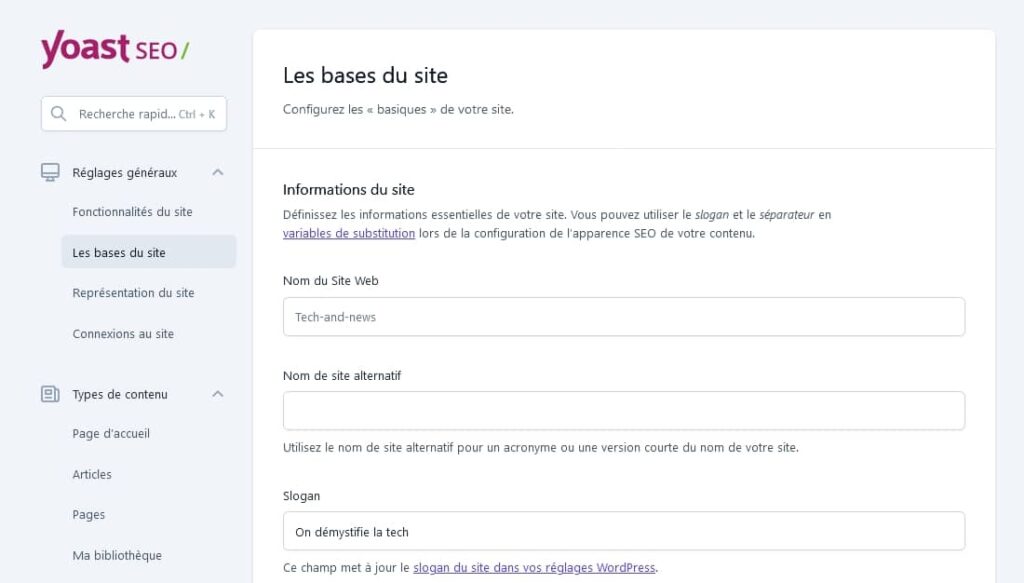Viewport: 1024px width, 583px height.
Task: Click the document icon beside Types de contenu
Action: [50, 394]
